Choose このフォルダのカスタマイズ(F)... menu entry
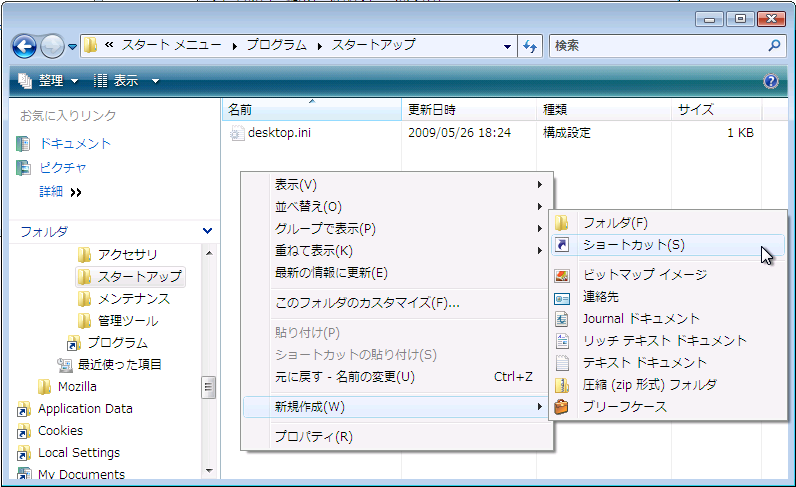The image size is (796, 487). click(x=396, y=303)
